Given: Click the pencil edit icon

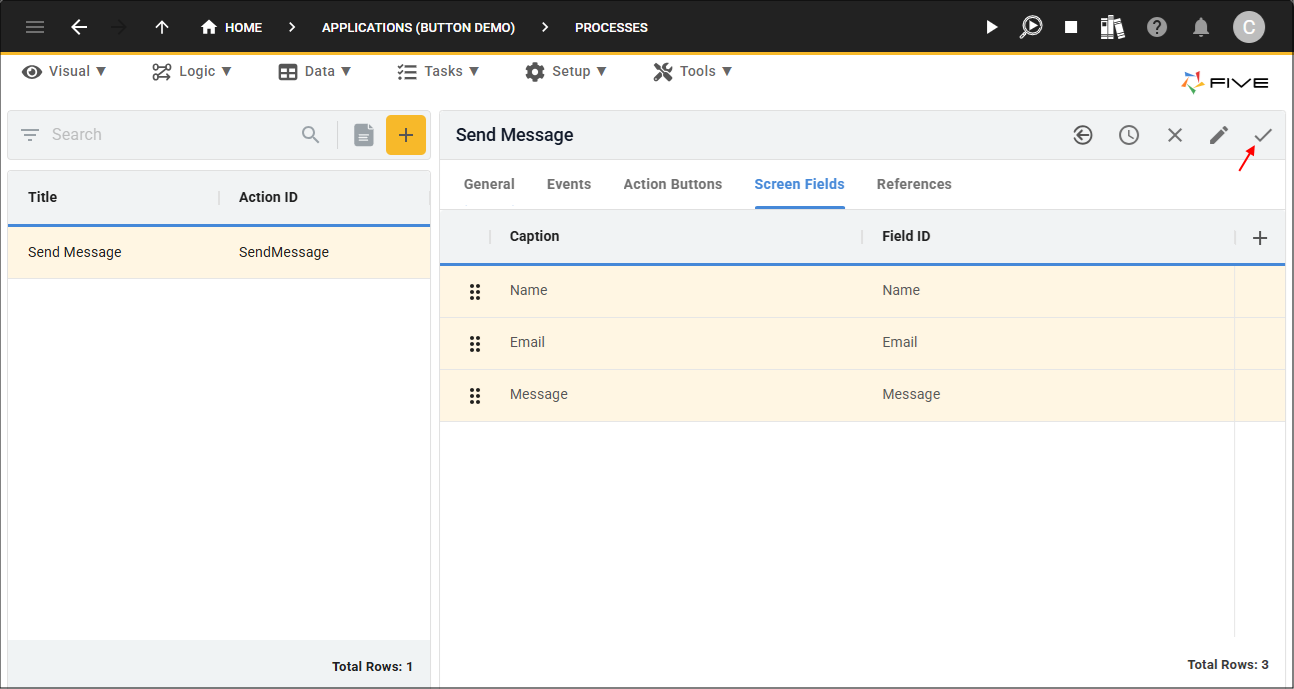Looking at the screenshot, I should point(1219,135).
